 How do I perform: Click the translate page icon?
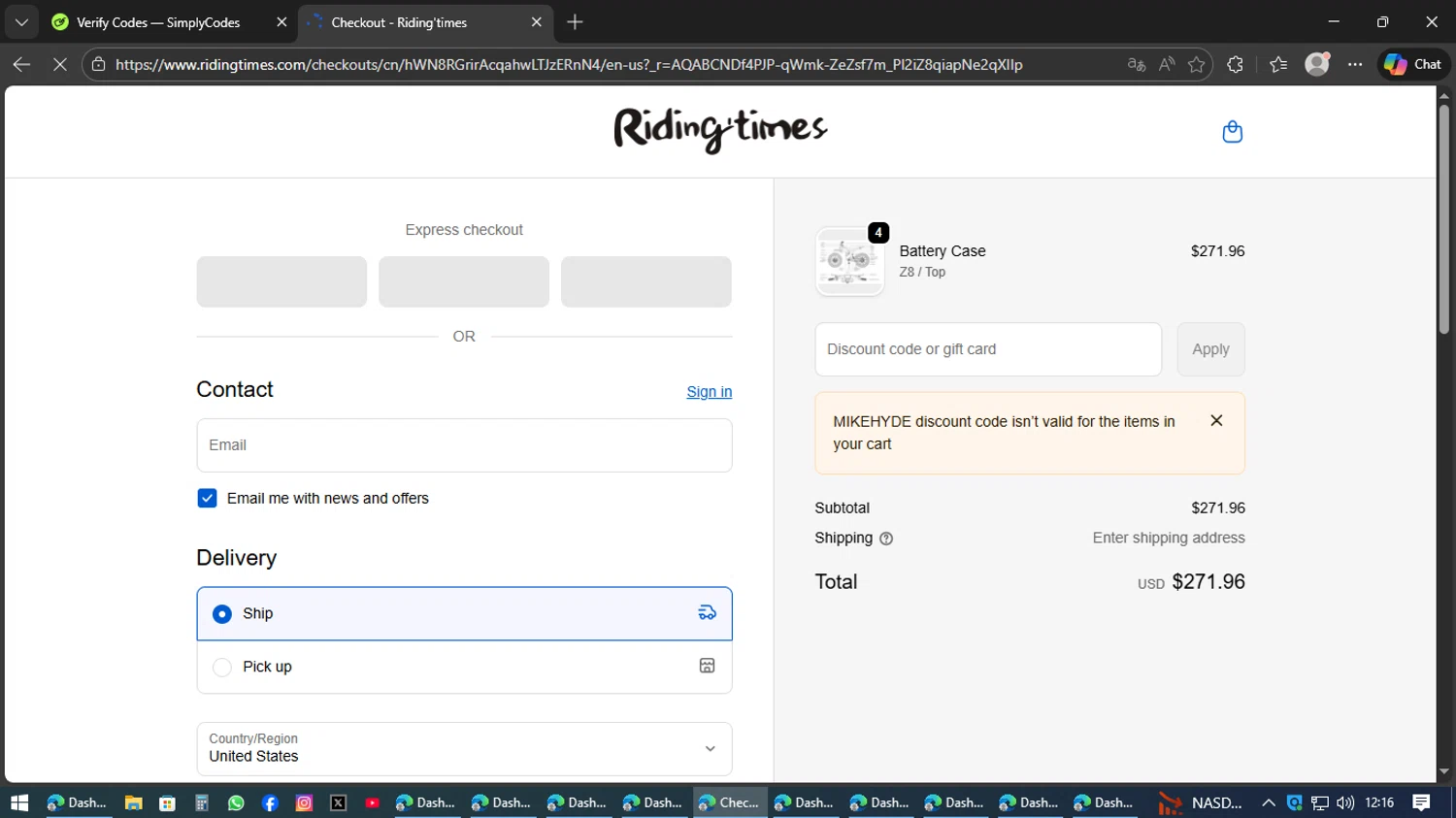pos(1137,64)
